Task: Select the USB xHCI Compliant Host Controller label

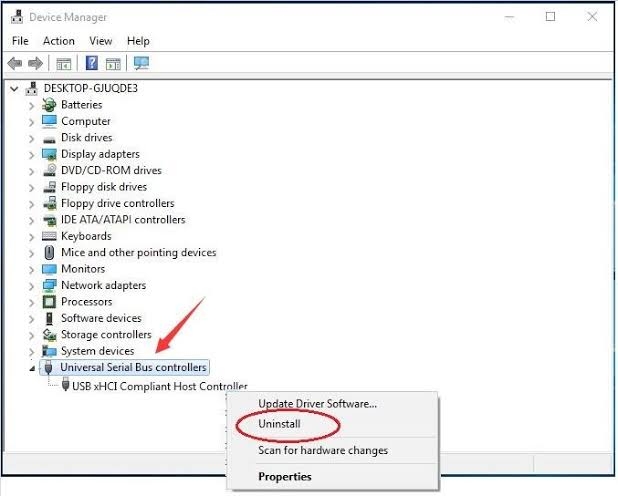Action: 160,386
